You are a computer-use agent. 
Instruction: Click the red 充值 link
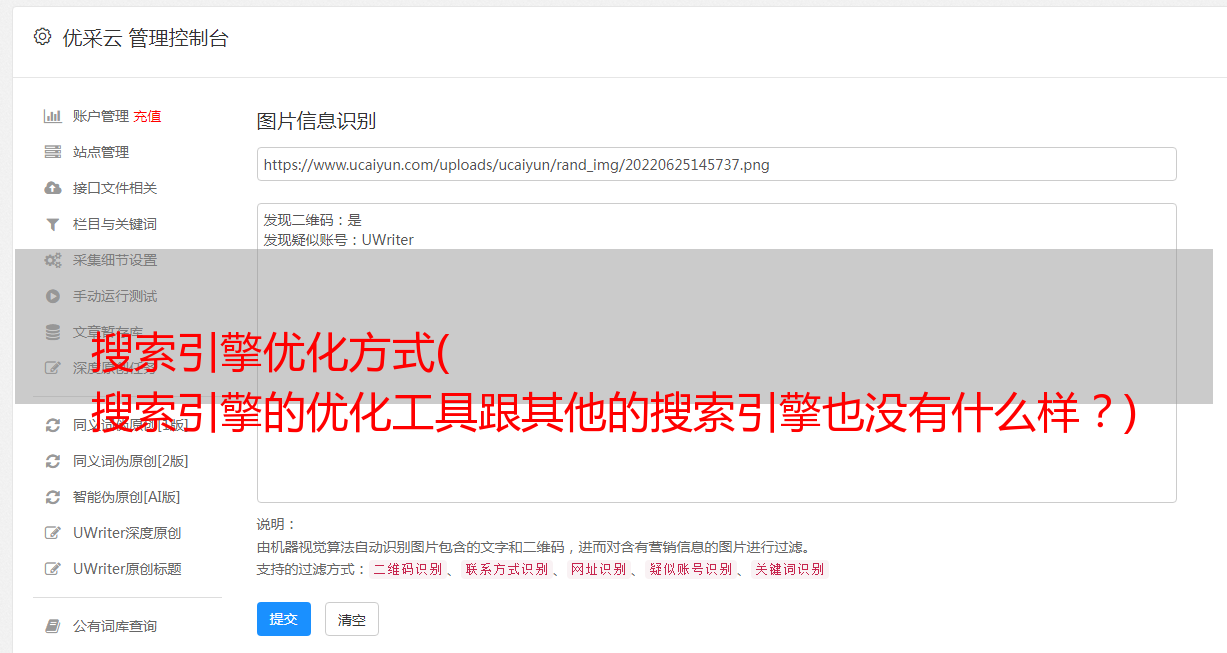click(147, 116)
